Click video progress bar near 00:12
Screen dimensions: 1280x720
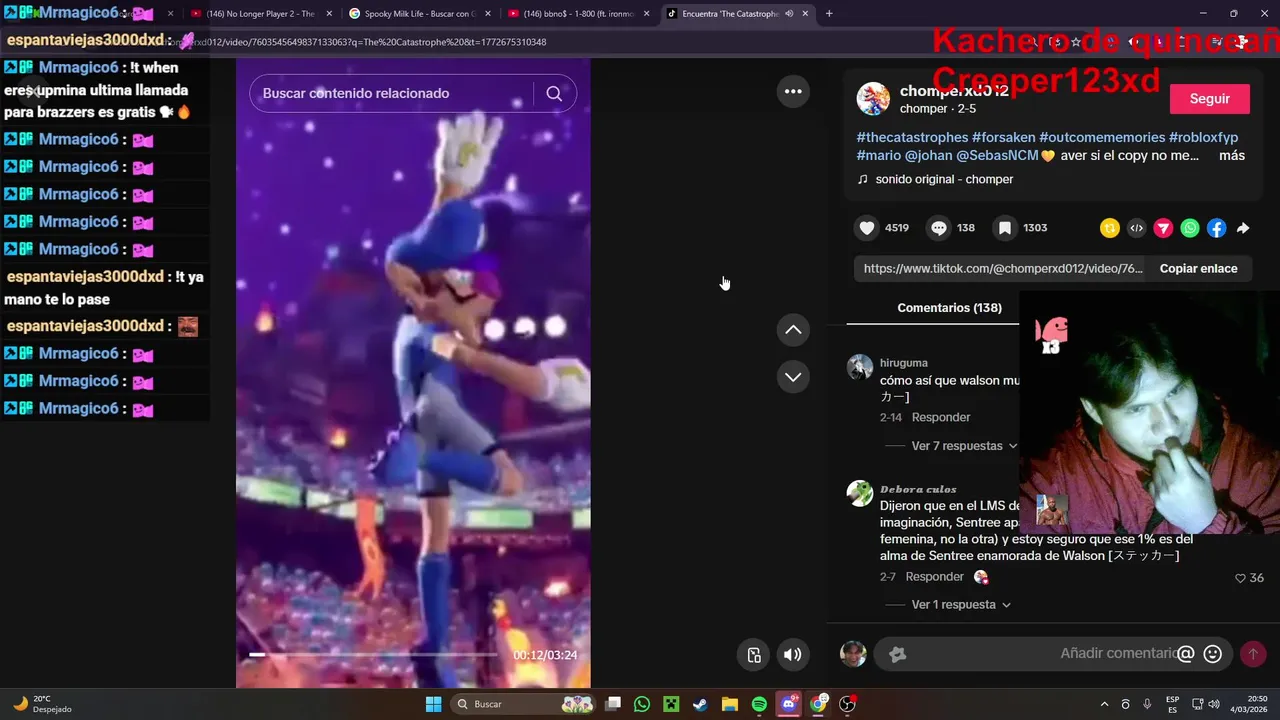373,655
